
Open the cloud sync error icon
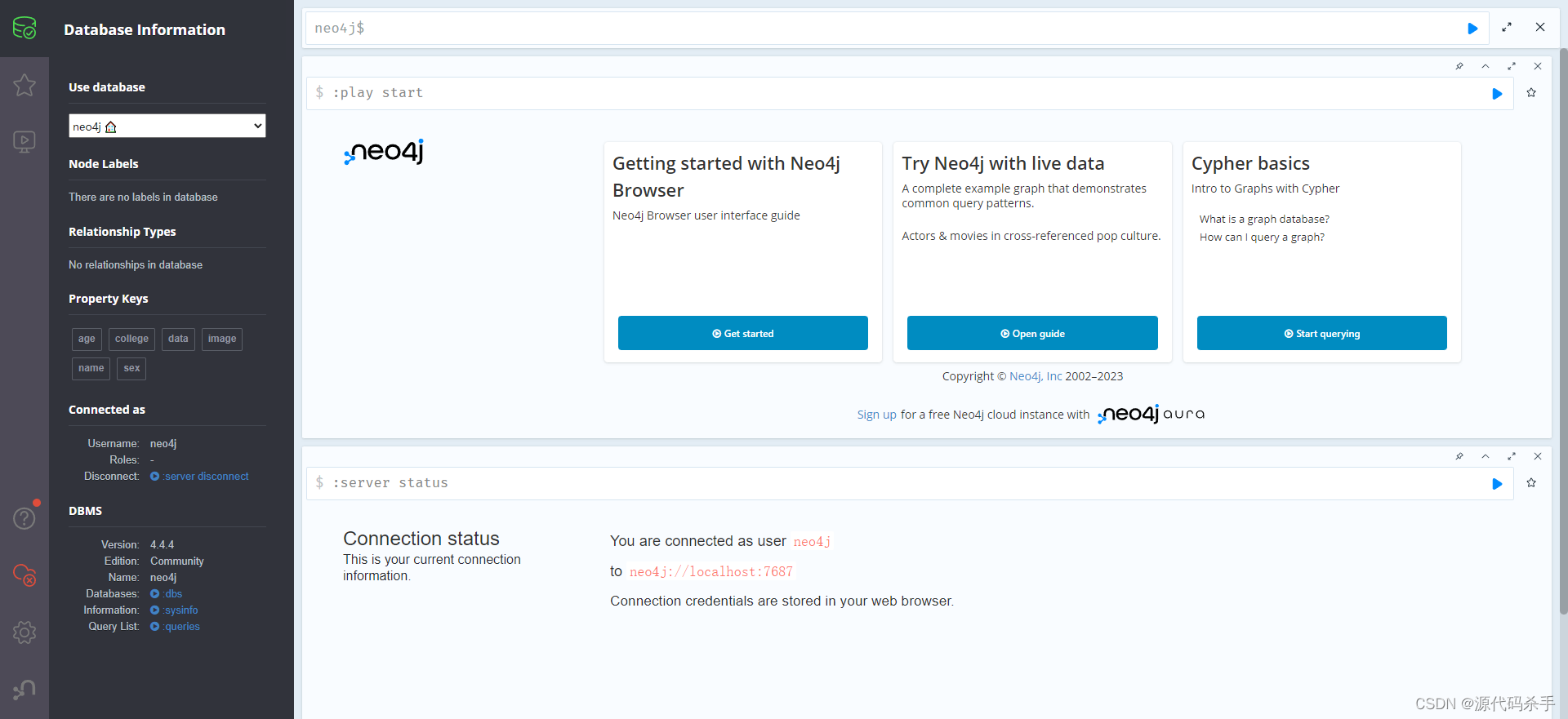pyautogui.click(x=24, y=575)
